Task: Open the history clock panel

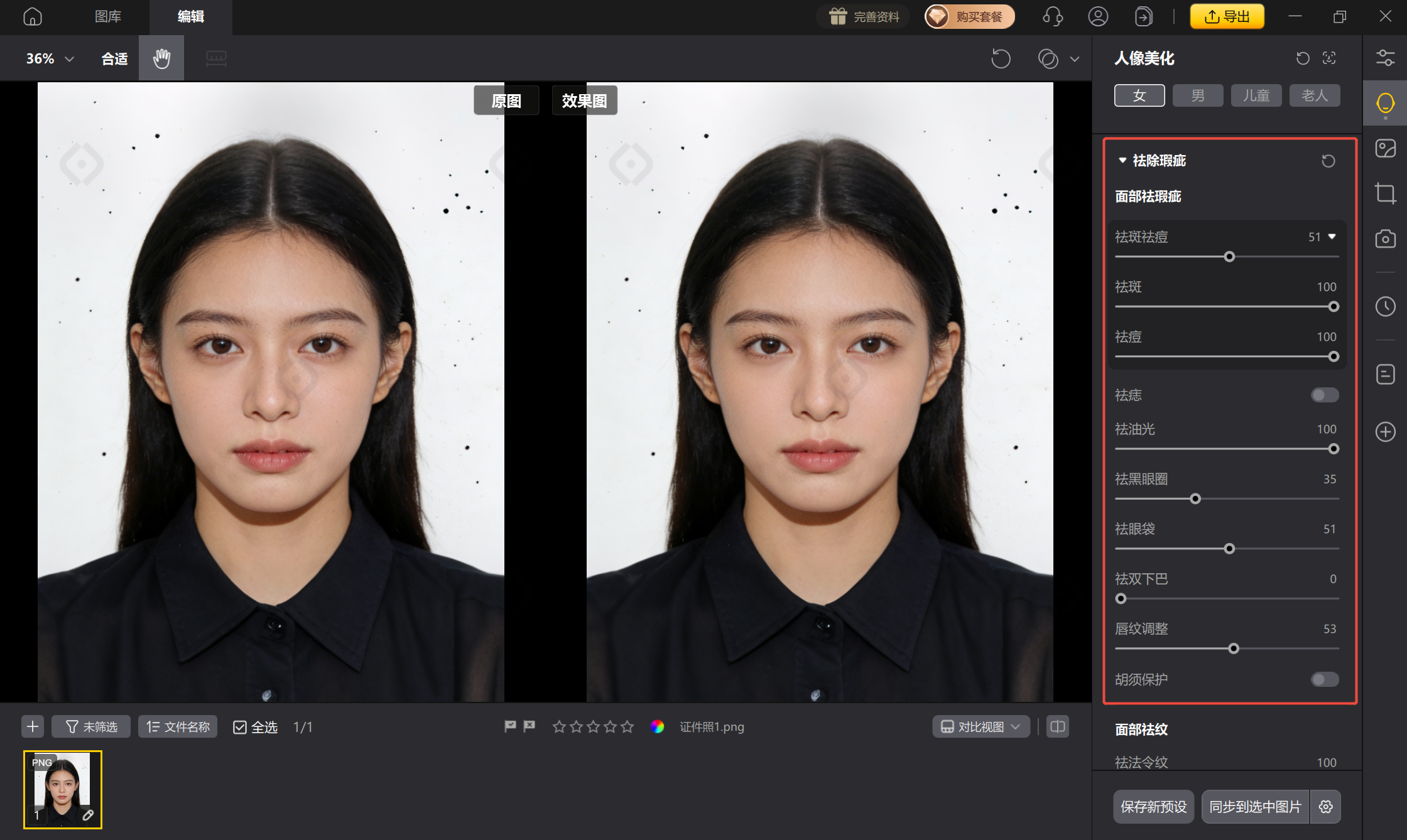Action: click(x=1385, y=306)
